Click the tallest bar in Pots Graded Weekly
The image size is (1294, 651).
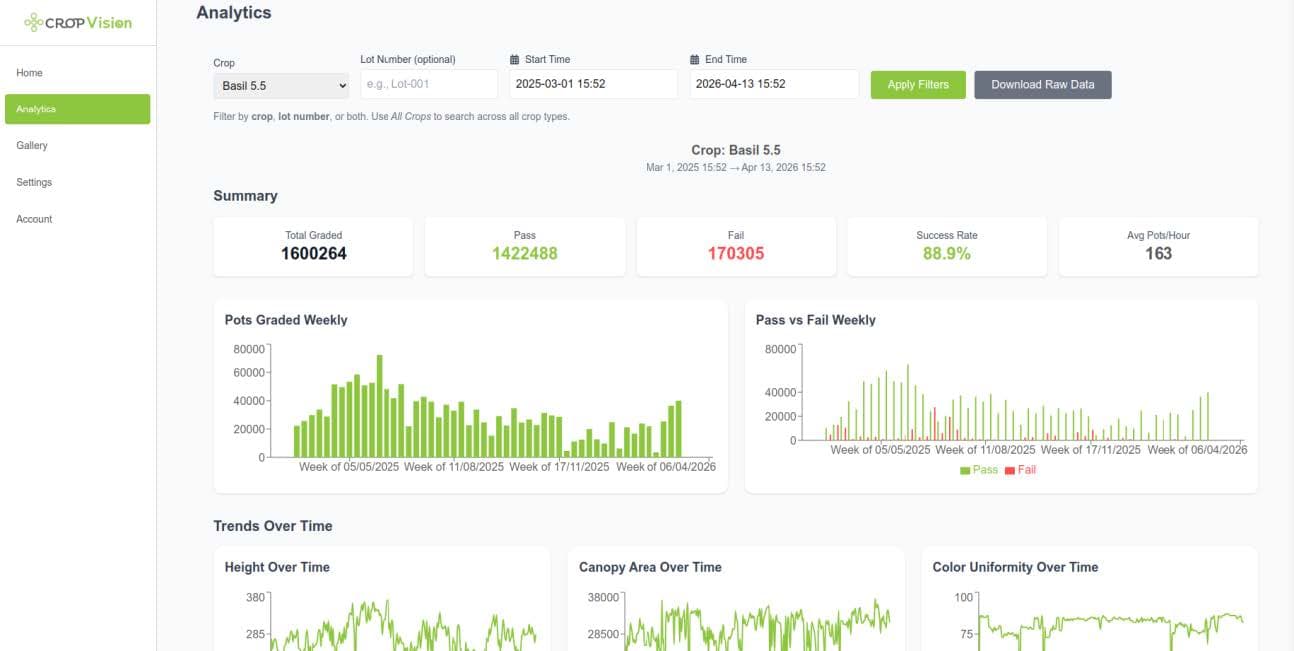coord(379,400)
